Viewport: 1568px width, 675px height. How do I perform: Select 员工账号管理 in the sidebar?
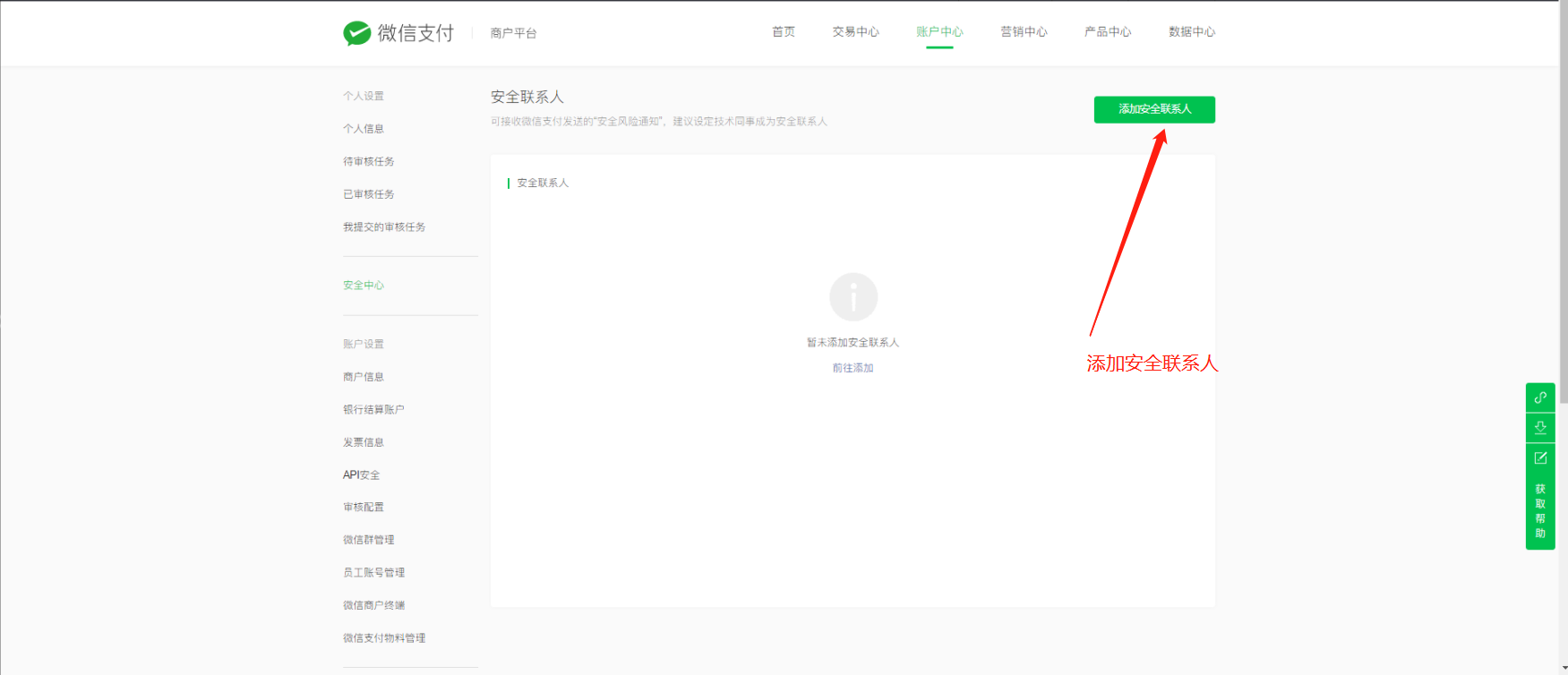point(373,573)
